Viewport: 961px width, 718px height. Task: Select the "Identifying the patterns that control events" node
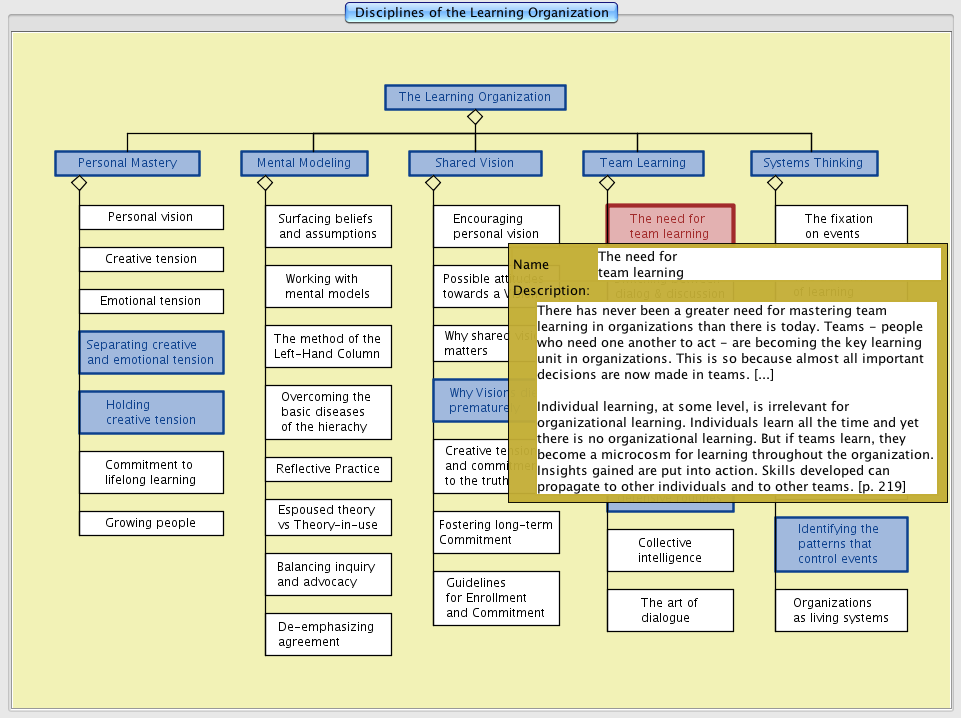tap(841, 544)
